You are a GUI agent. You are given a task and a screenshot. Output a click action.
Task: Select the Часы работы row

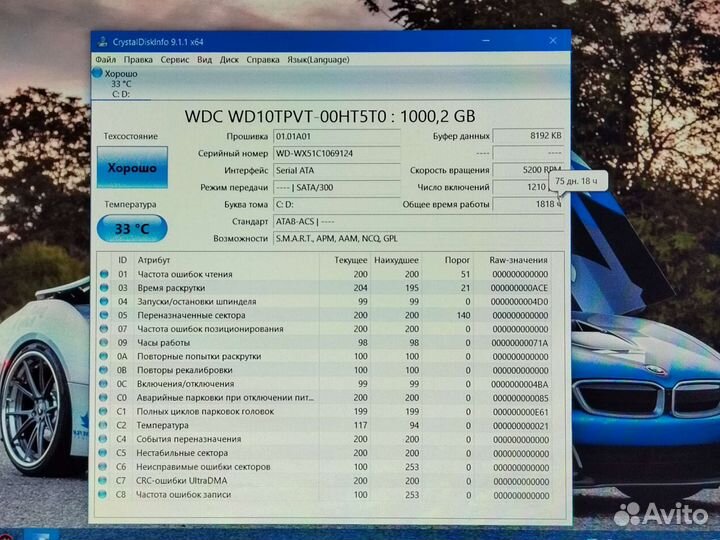click(x=324, y=343)
